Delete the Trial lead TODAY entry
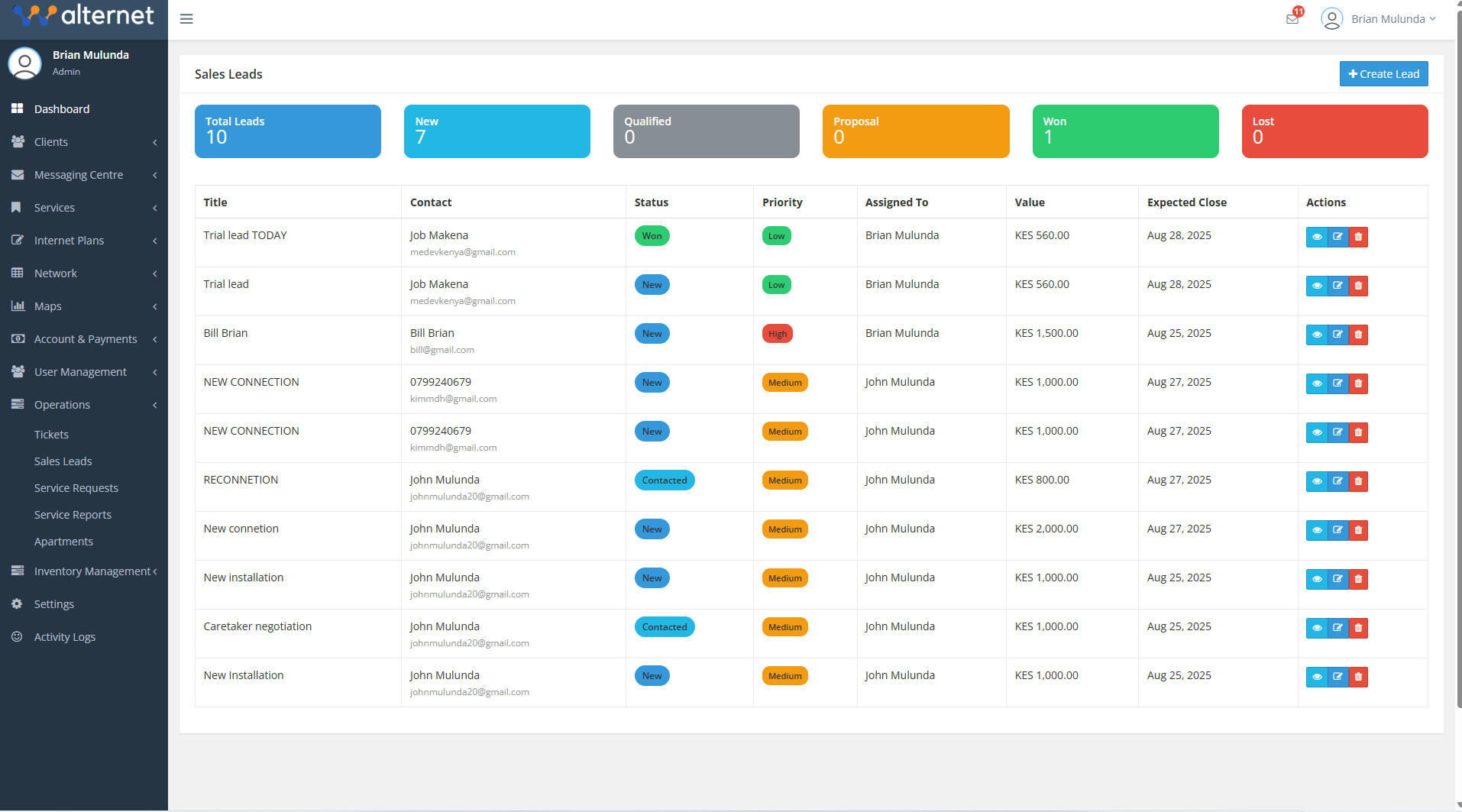Image resolution: width=1462 pixels, height=812 pixels. [1358, 237]
